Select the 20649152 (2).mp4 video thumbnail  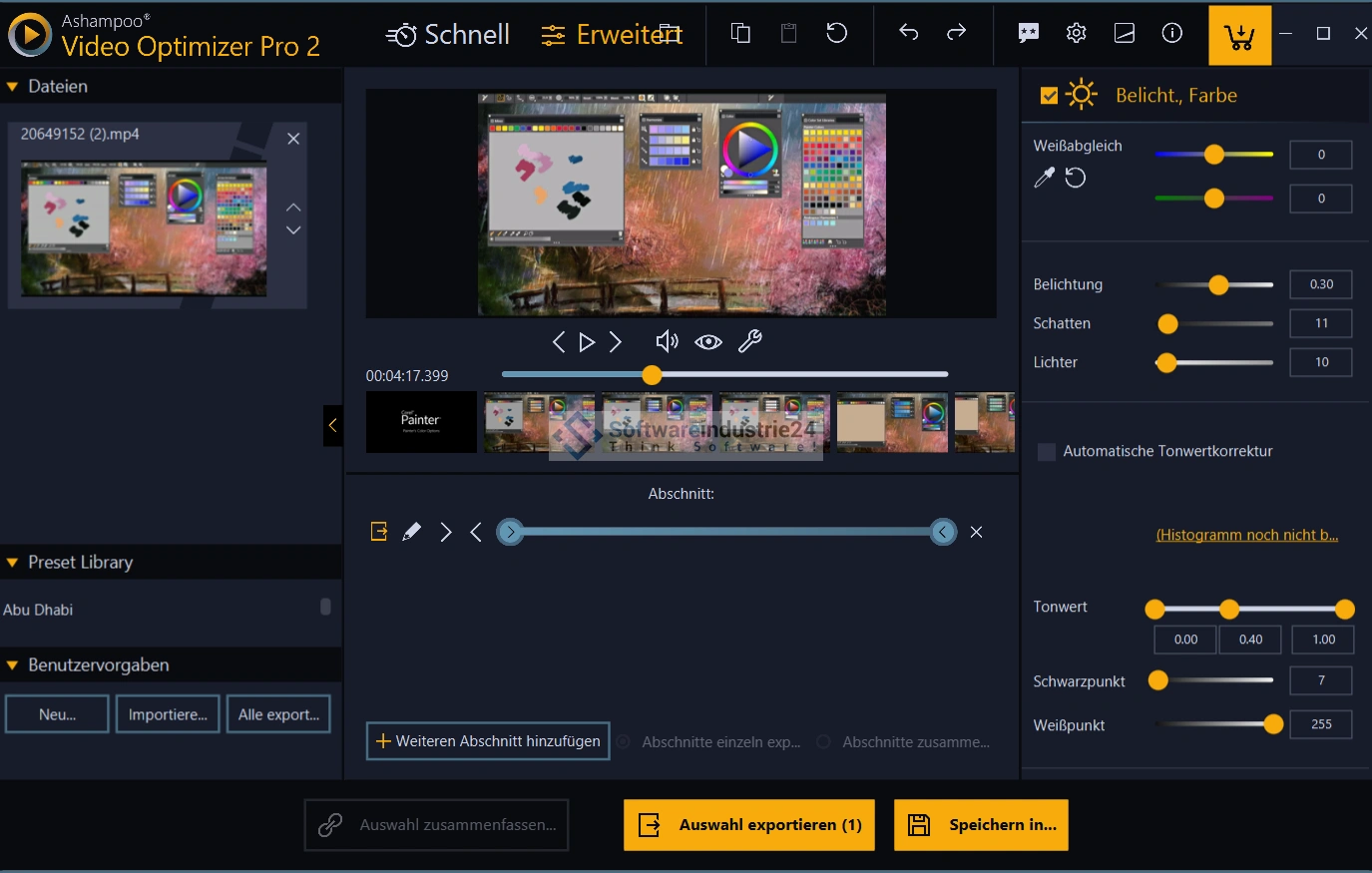[x=145, y=230]
